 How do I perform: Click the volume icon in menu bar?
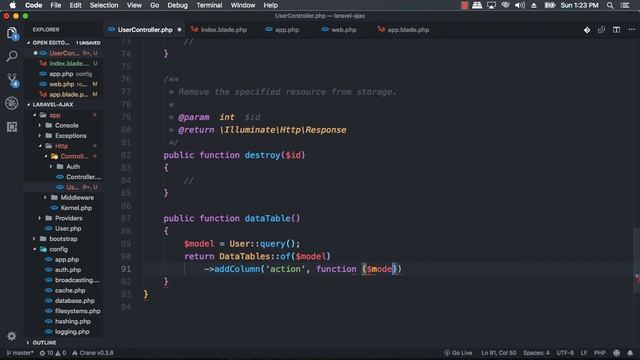pos(520,5)
